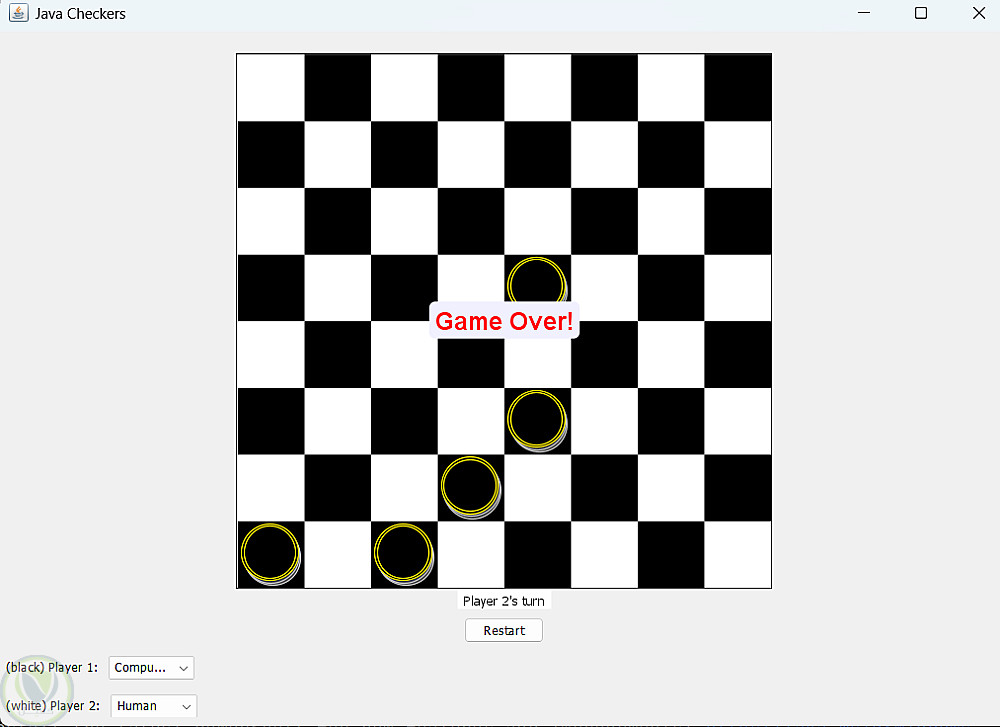Close the Java Checkers window
The width and height of the screenshot is (1000, 727).
(979, 13)
